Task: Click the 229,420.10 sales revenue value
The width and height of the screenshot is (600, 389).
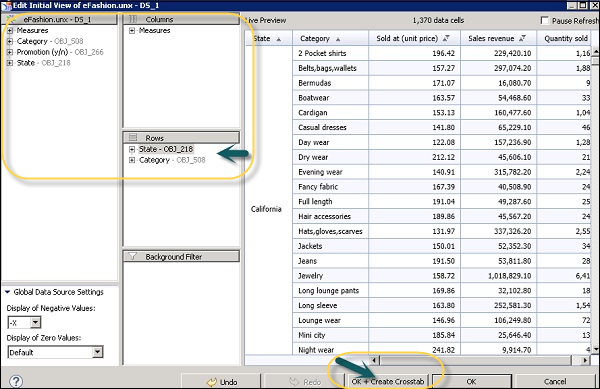Action: (x=512, y=53)
